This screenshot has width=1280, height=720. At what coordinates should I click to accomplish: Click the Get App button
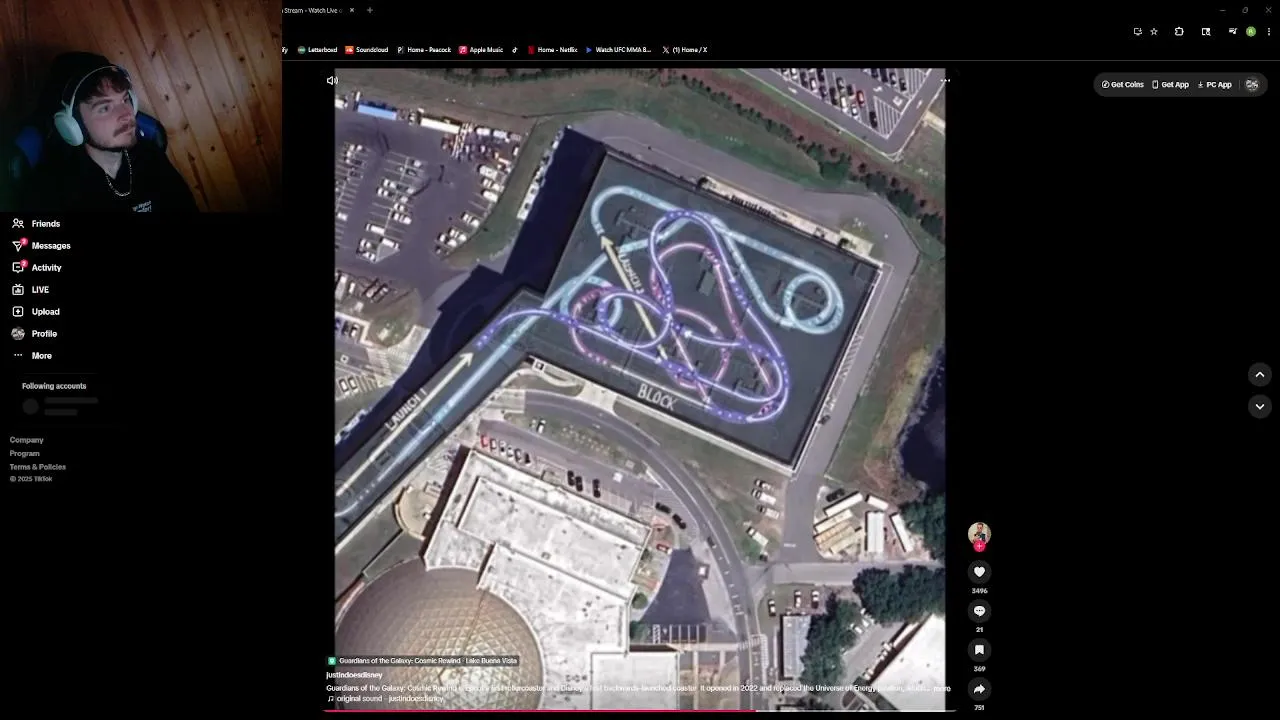coord(1170,85)
